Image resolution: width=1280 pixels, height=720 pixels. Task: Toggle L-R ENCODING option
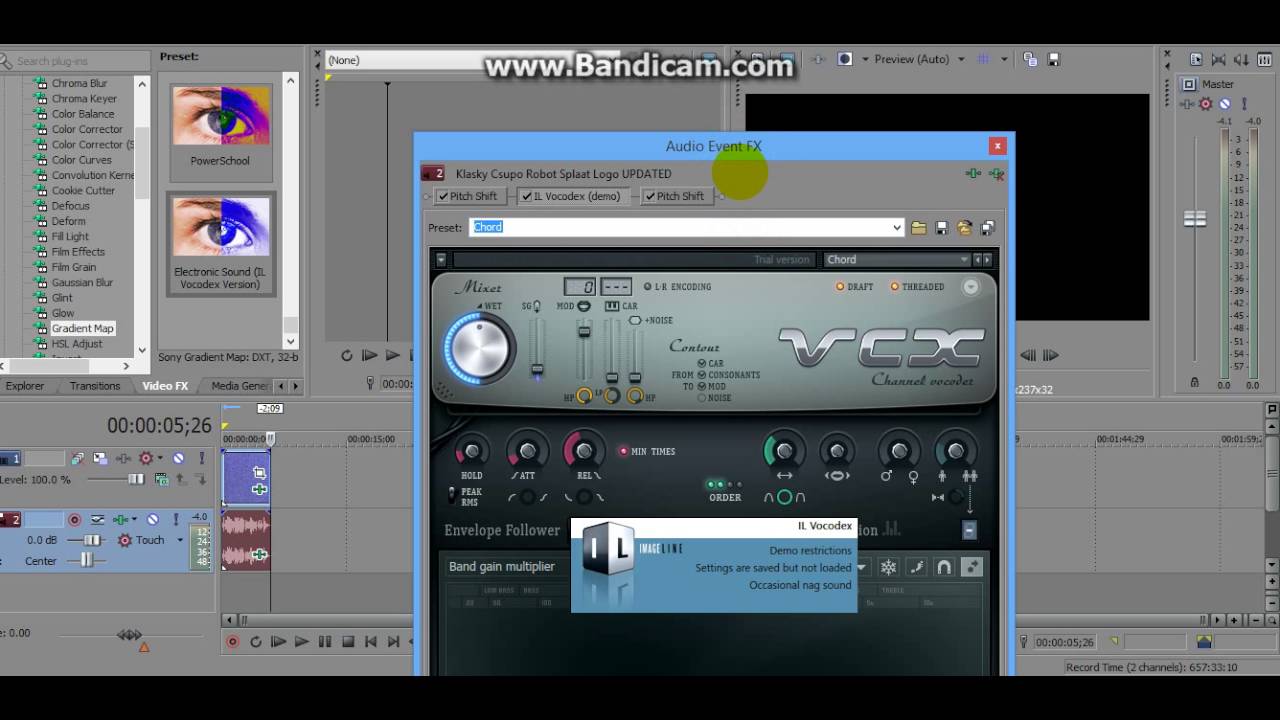(x=677, y=287)
